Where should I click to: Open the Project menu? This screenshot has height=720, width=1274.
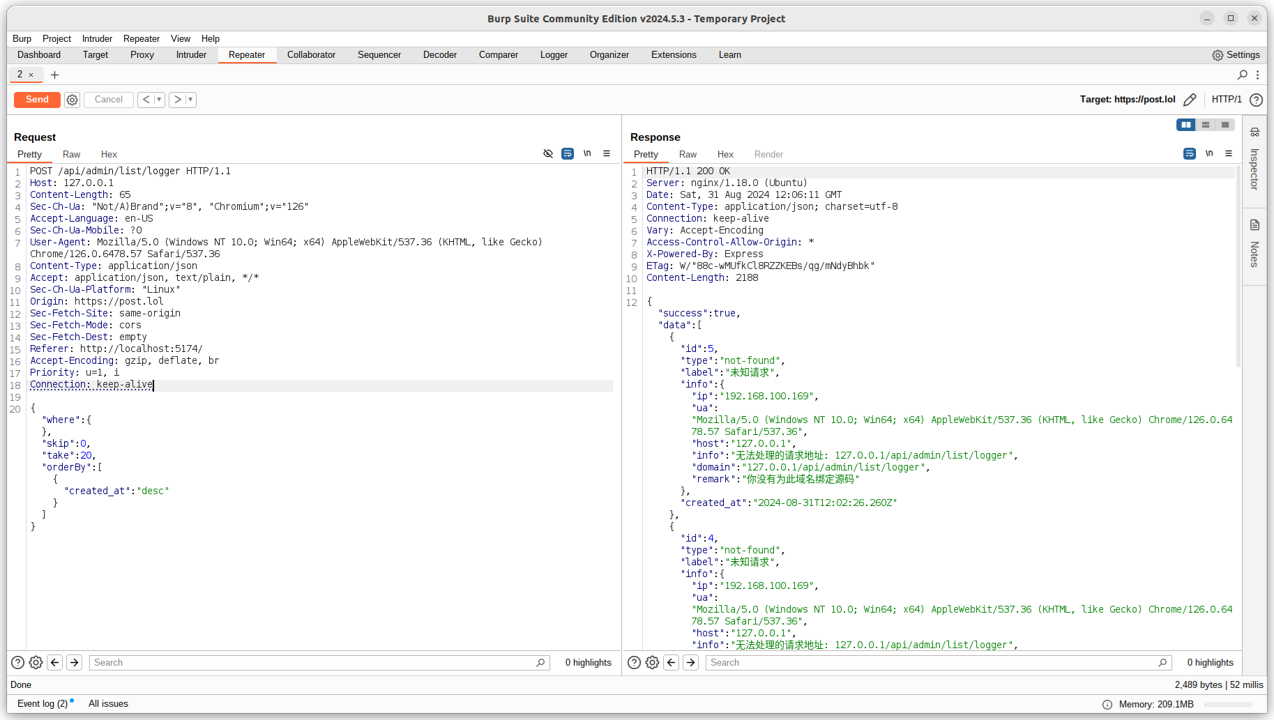57,39
